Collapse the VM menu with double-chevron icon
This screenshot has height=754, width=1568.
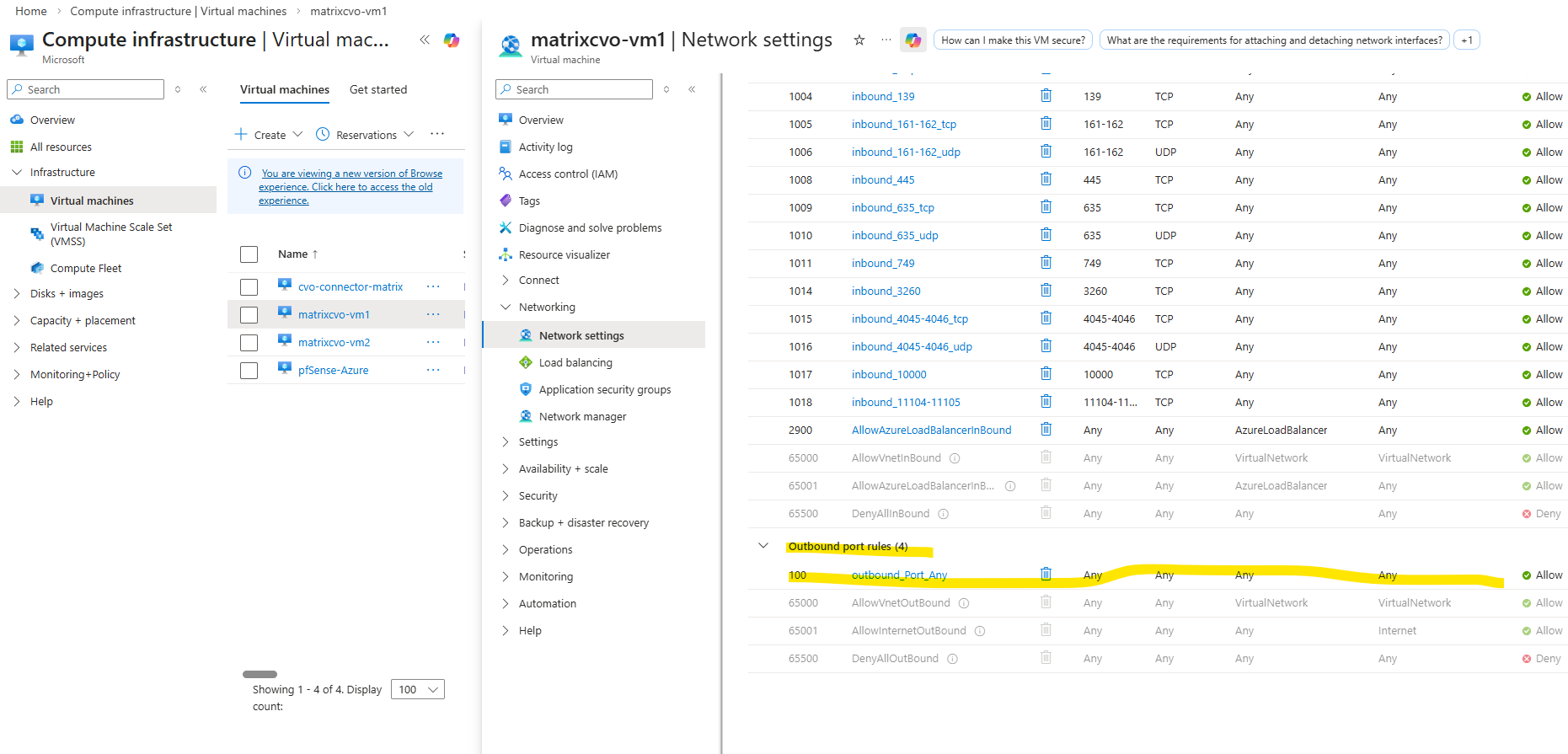click(692, 89)
